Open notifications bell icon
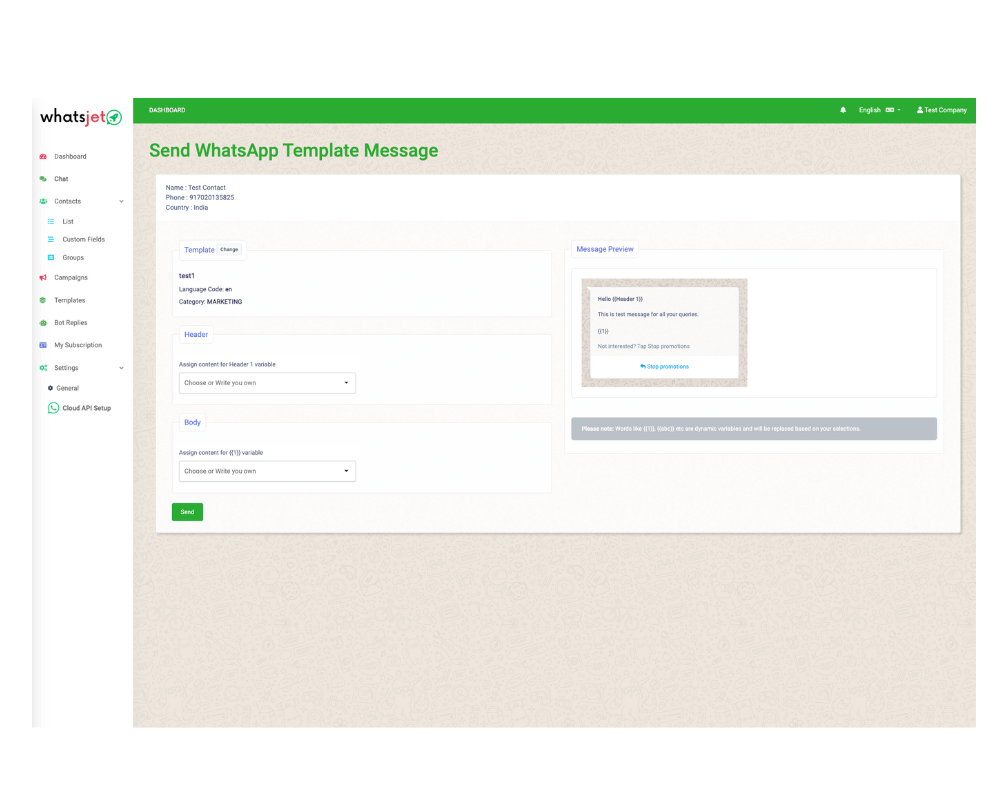The width and height of the screenshot is (1000, 800). point(843,110)
